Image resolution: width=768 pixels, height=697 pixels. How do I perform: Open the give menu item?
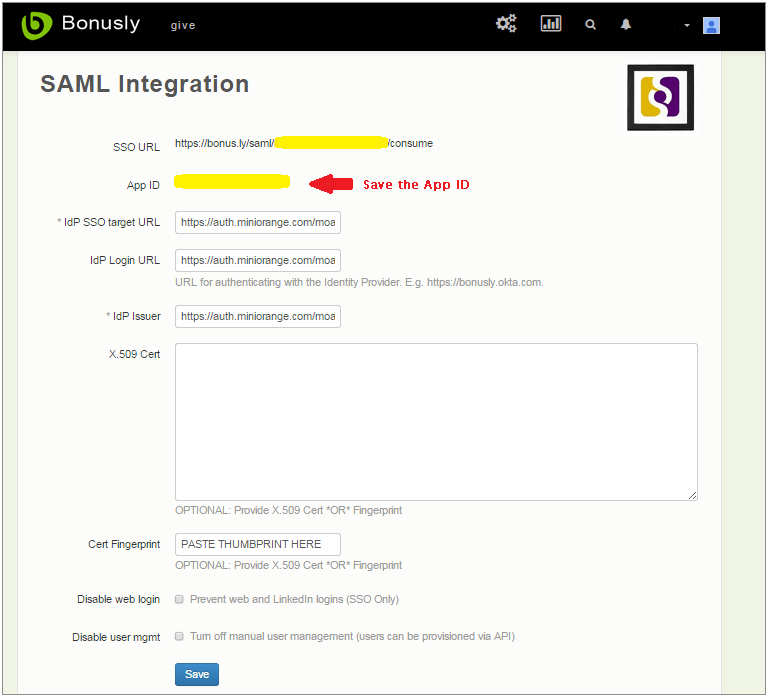click(x=183, y=25)
